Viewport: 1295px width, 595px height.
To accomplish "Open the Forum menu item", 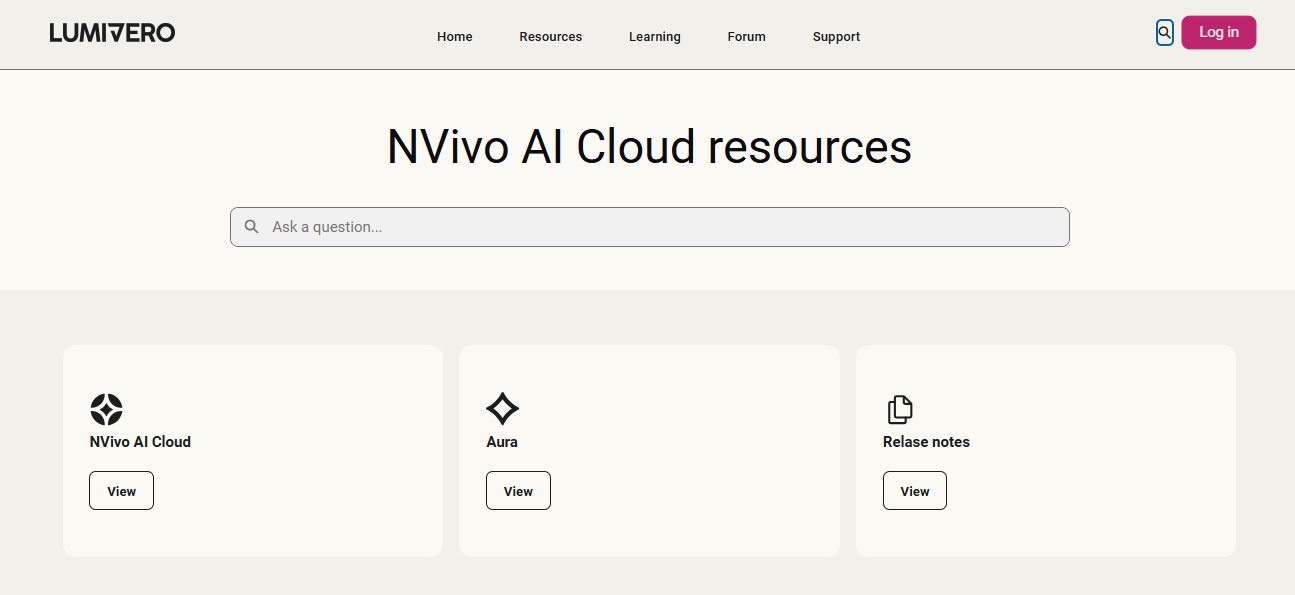I will (x=747, y=37).
